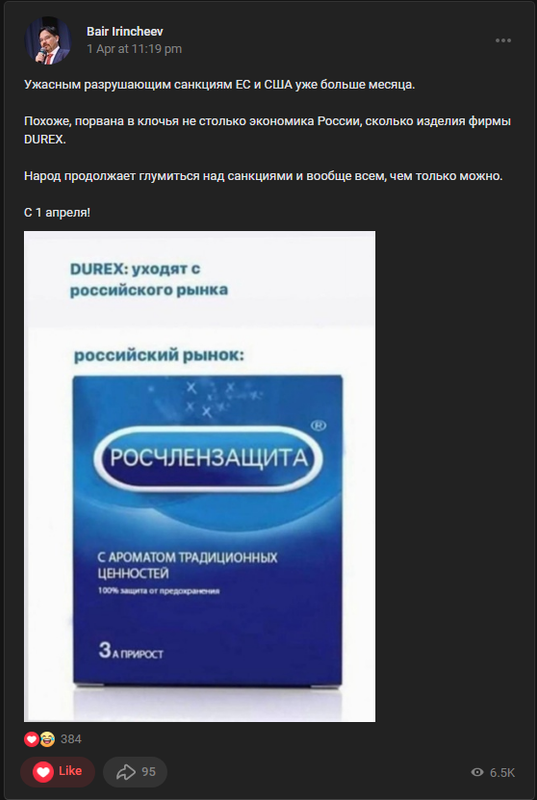Visit the Bair Irincheev author name link
Image resolution: width=537 pixels, height=800 pixels.
tap(124, 32)
